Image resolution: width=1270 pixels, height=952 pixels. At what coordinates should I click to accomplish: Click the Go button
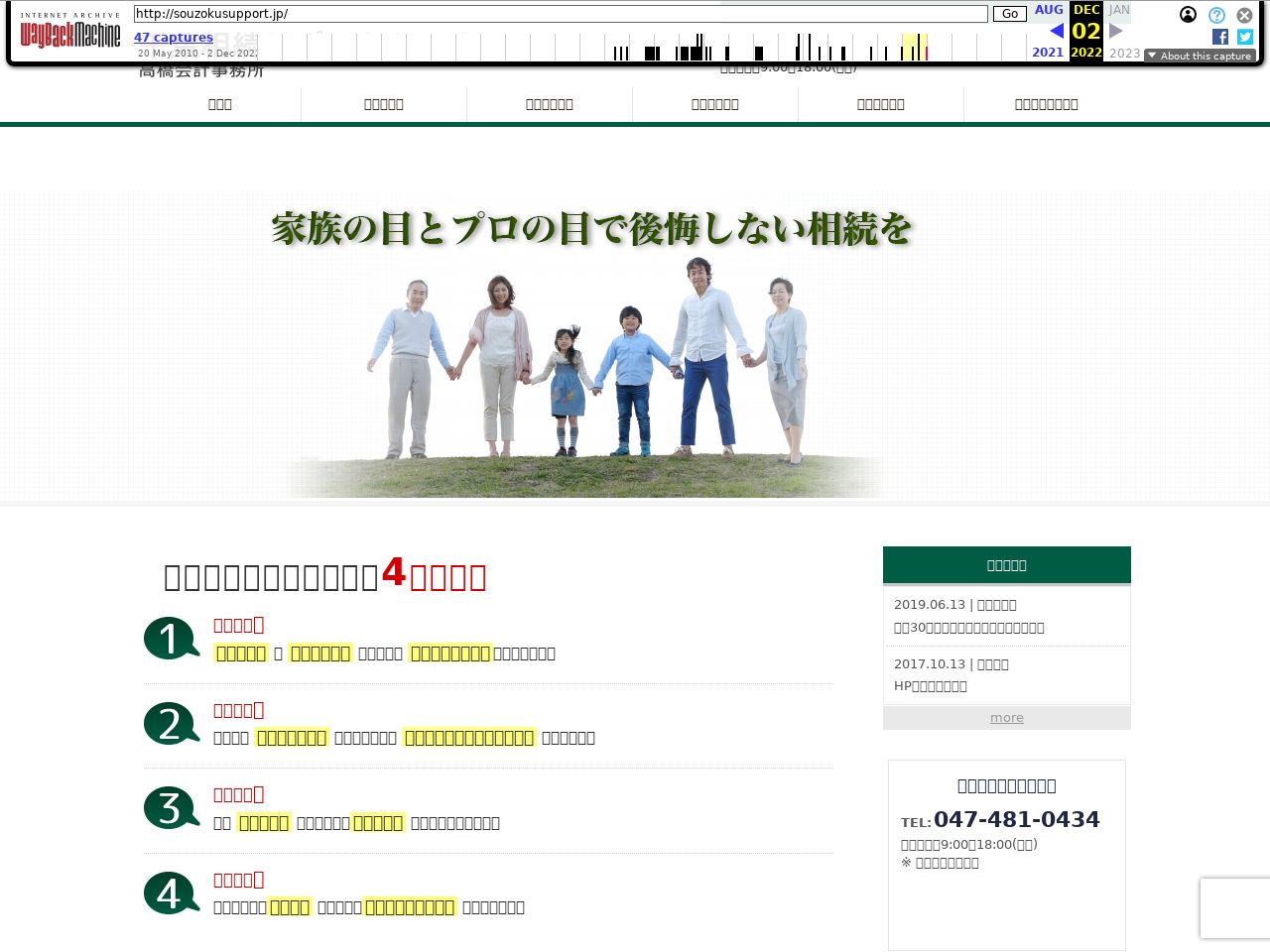tap(1009, 14)
